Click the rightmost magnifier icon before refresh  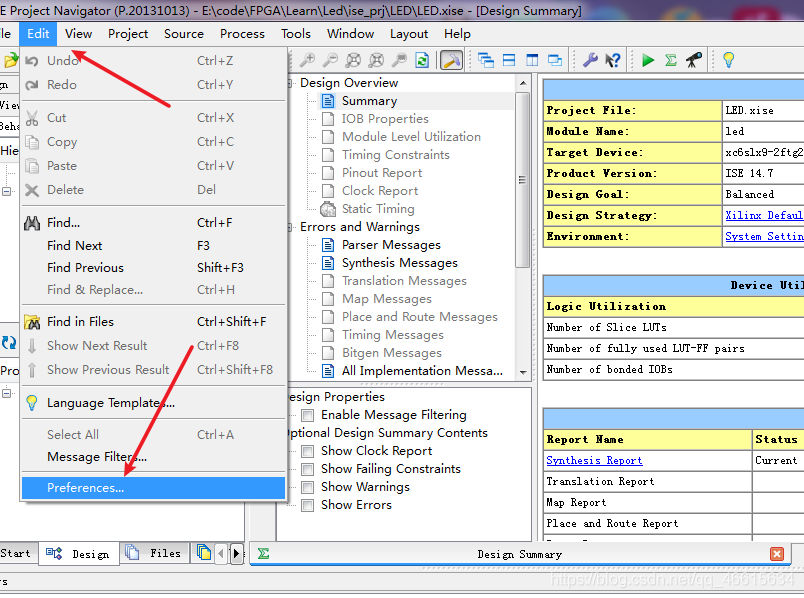tap(399, 60)
